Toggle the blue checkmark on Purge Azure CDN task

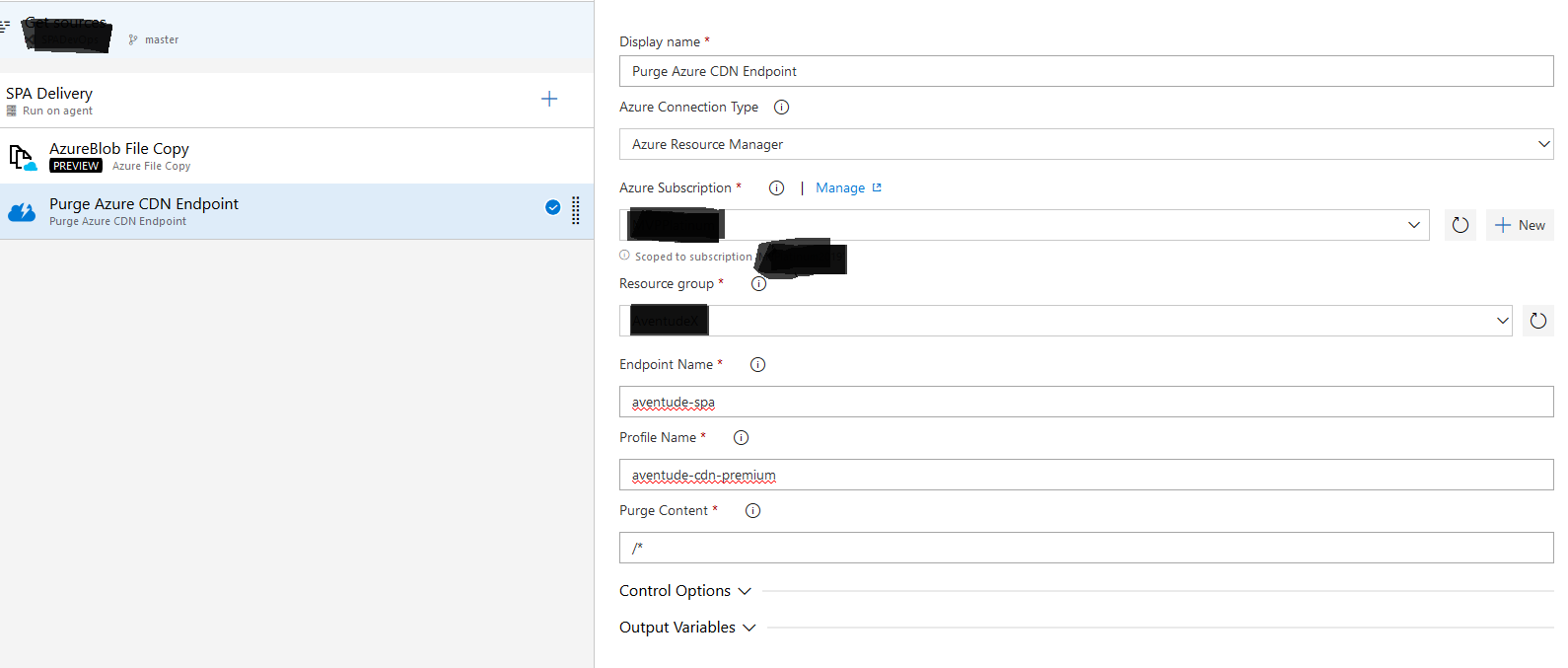point(553,207)
